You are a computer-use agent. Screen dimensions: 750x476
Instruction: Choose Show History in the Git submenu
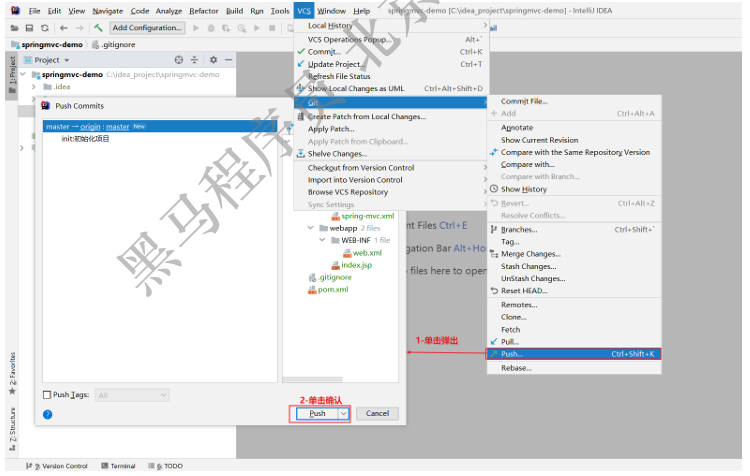point(574,189)
